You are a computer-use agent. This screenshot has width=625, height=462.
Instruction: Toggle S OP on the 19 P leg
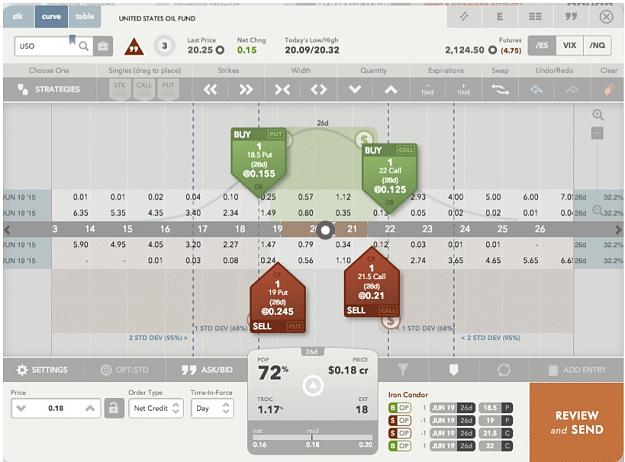pyautogui.click(x=399, y=421)
